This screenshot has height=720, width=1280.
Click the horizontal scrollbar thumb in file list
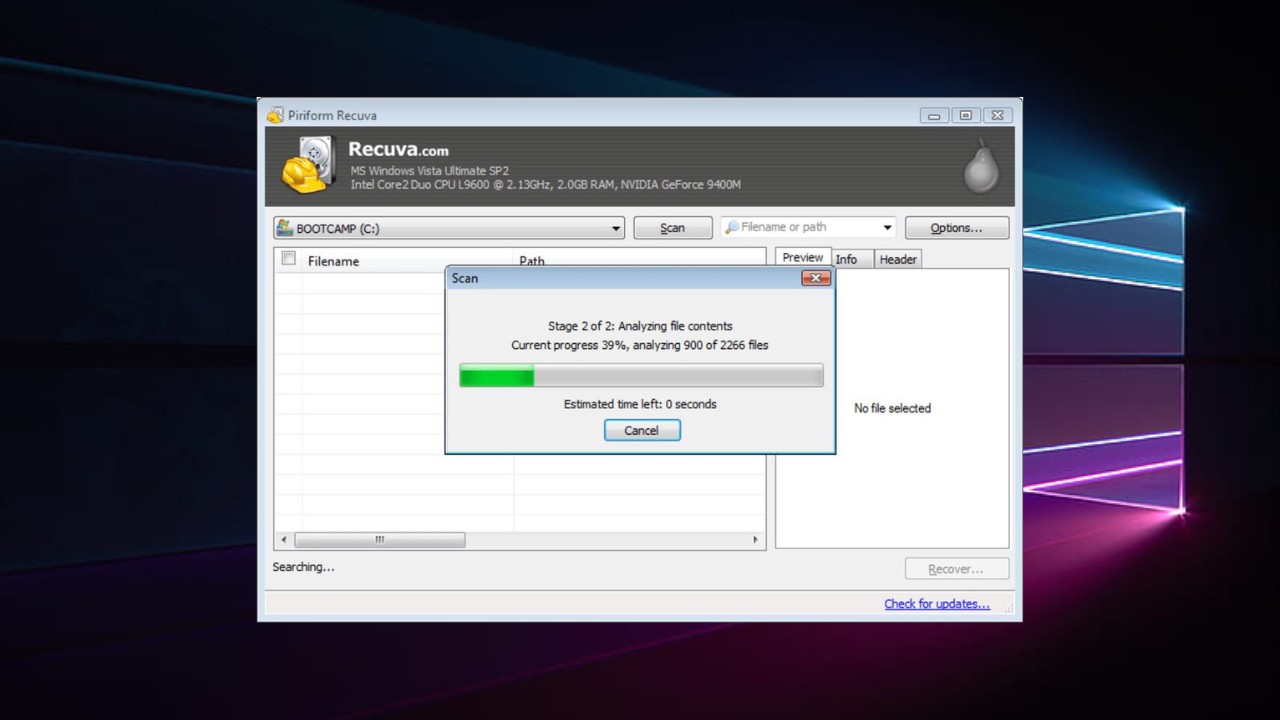point(380,540)
